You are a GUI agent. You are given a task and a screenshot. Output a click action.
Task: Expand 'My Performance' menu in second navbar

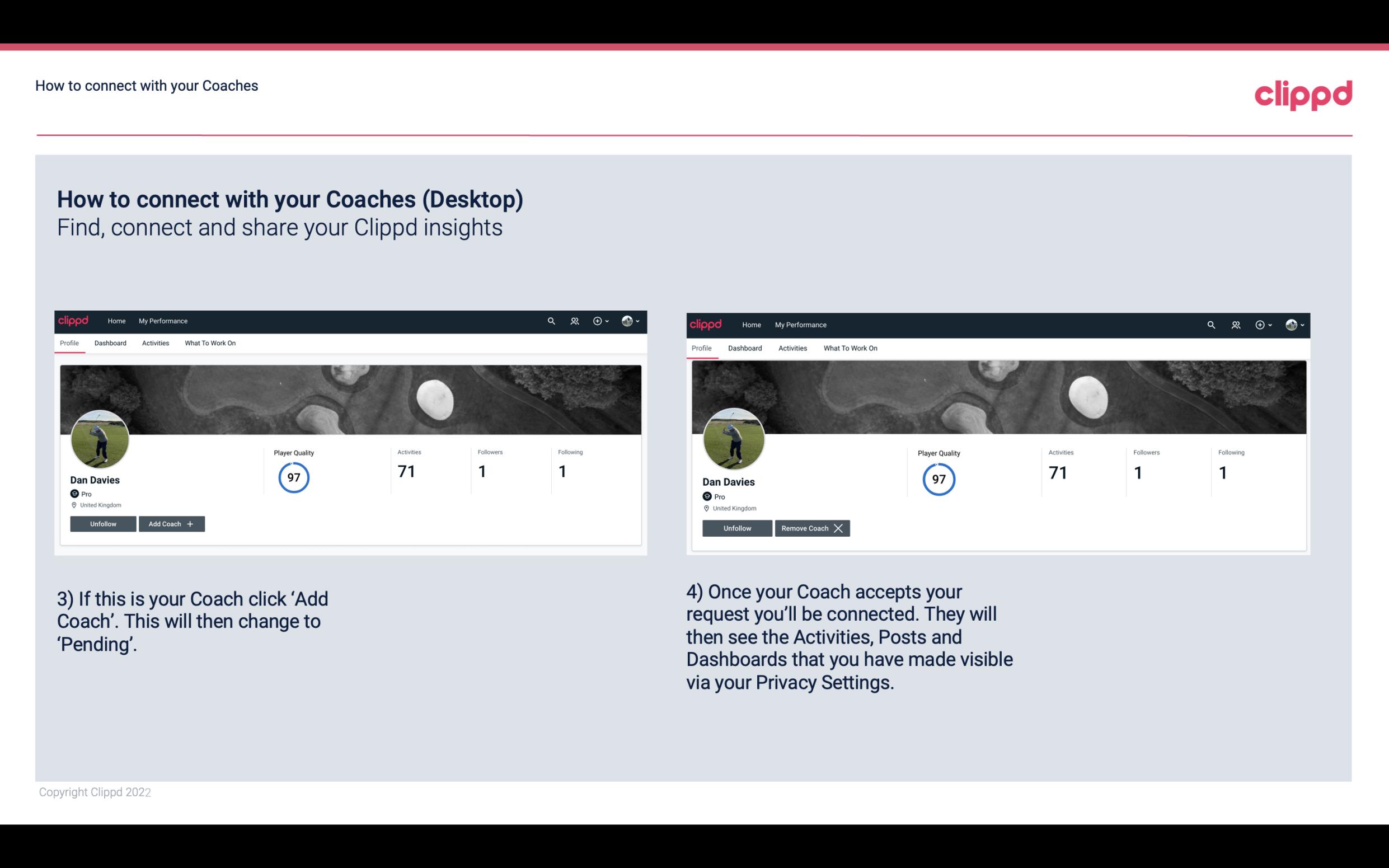pos(800,324)
